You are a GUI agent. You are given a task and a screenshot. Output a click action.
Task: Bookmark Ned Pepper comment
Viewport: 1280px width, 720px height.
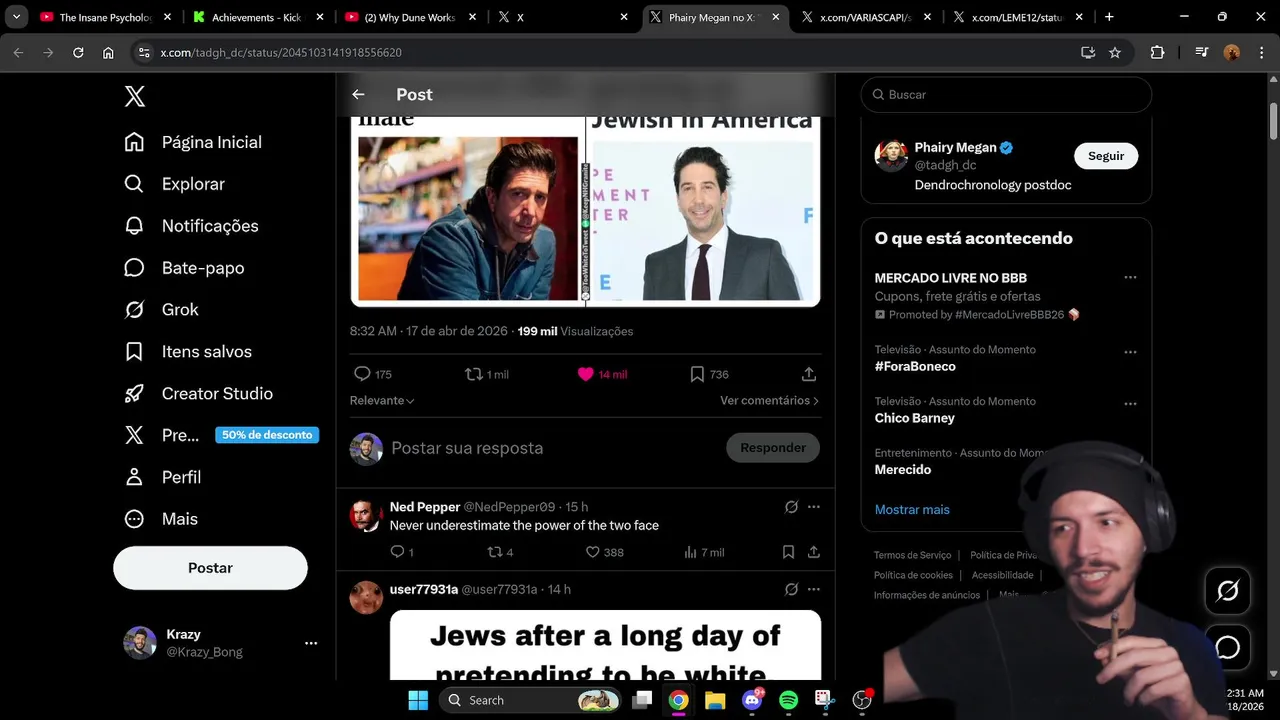point(788,552)
